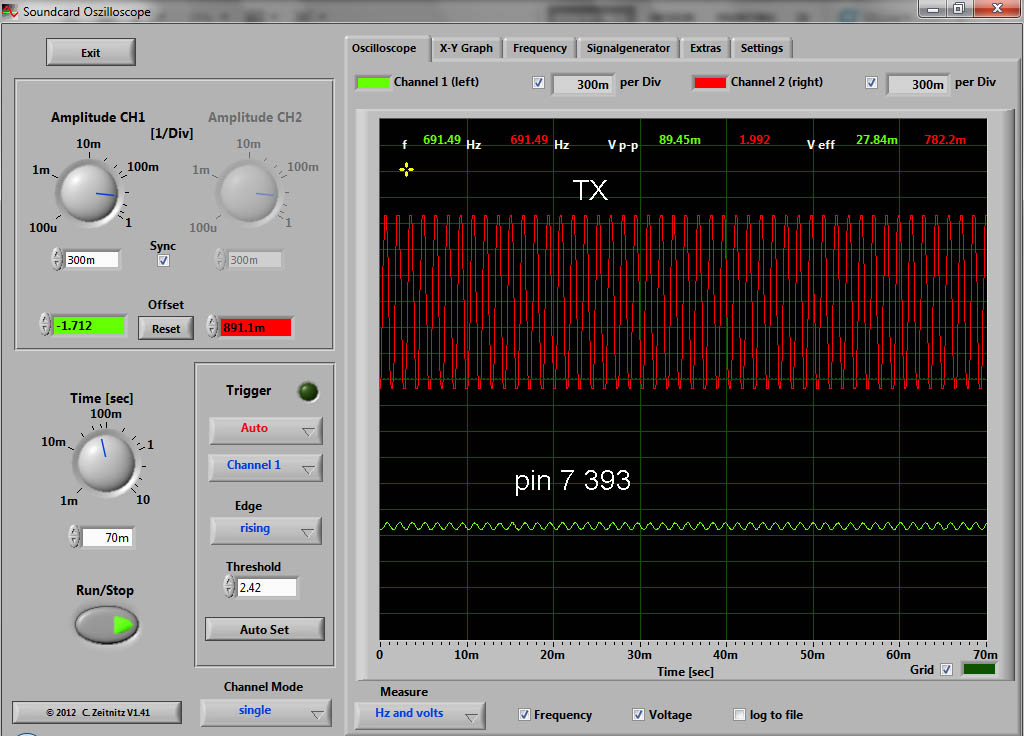This screenshot has width=1024, height=736.
Task: Click the Amplitude CH1 rotary knob
Action: [x=90, y=190]
